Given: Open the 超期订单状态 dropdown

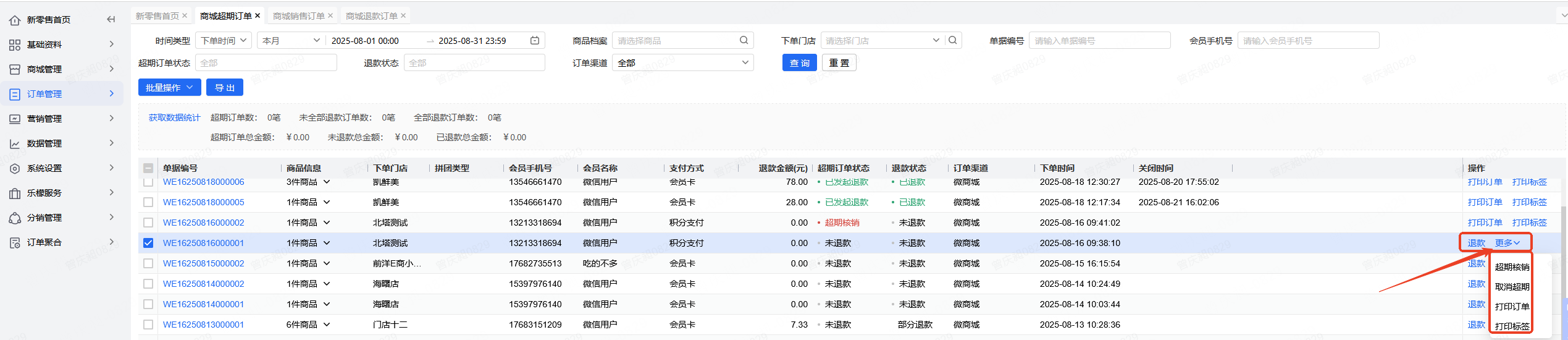Looking at the screenshot, I should 266,63.
